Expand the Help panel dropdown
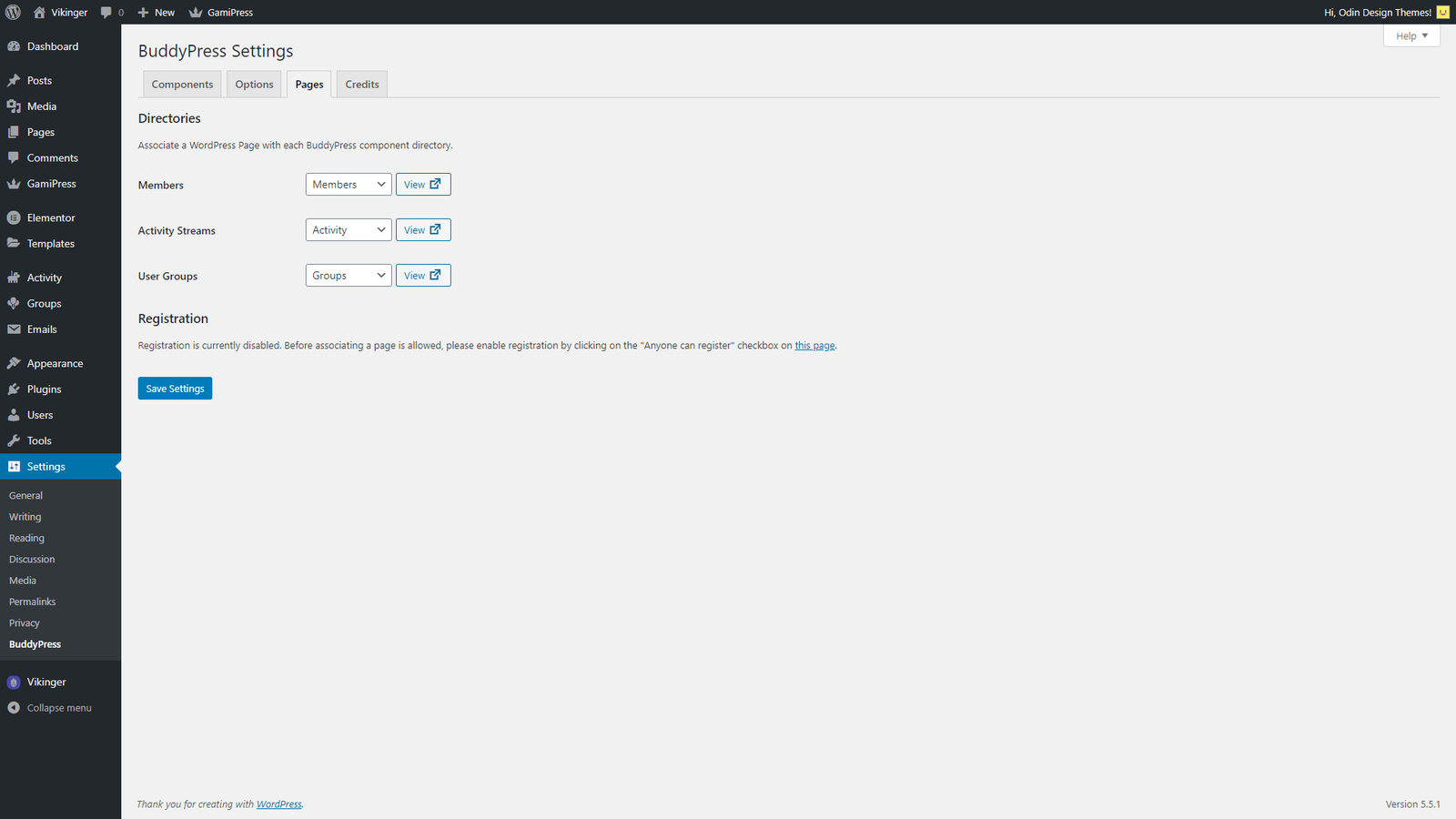Viewport: 1456px width, 819px height. click(1411, 35)
